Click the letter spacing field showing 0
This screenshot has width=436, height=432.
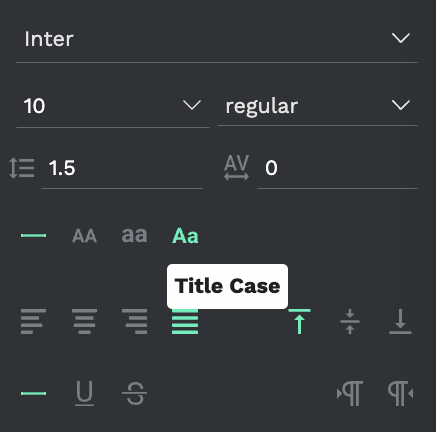coord(337,168)
